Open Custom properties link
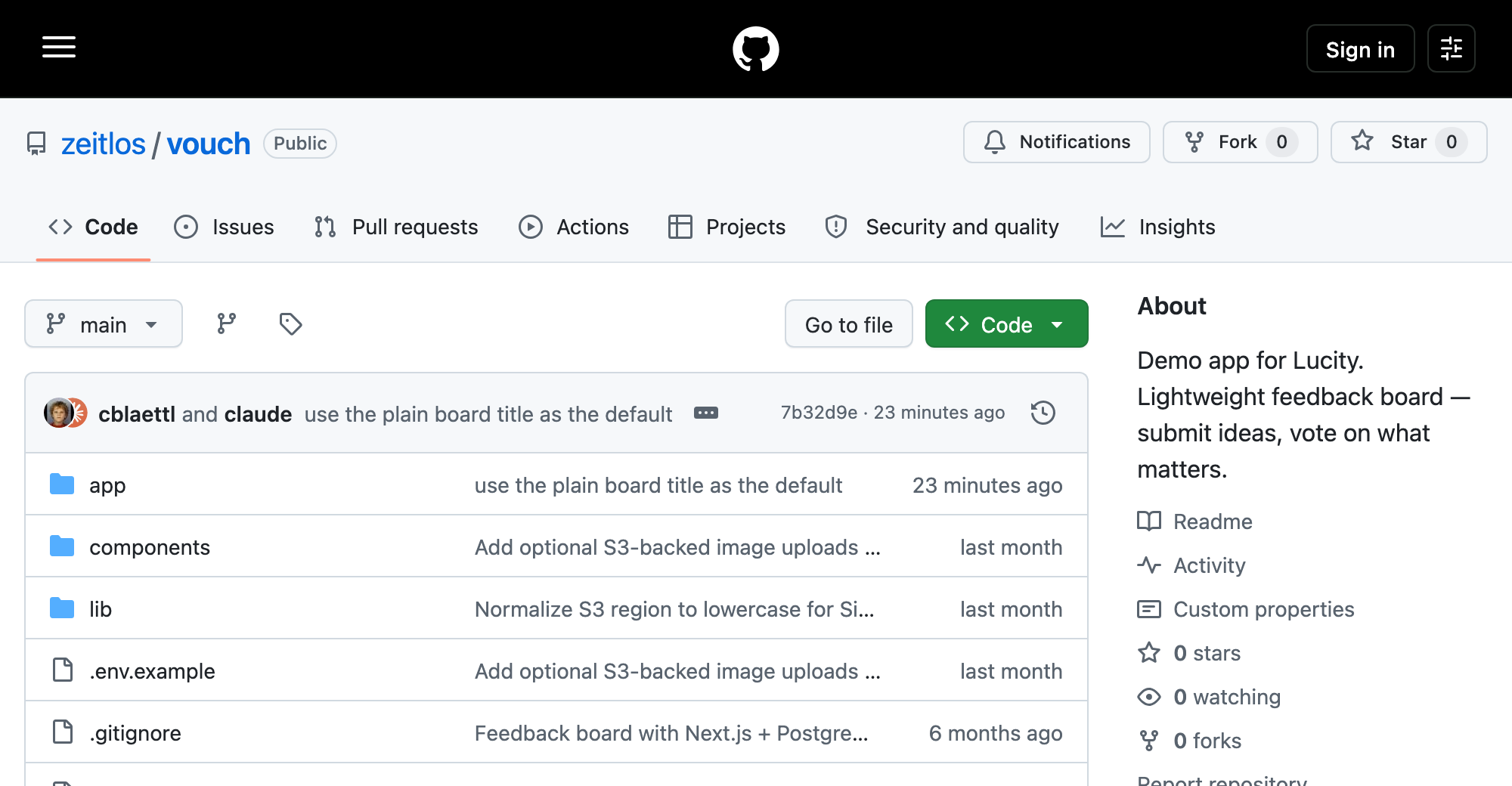The image size is (1512, 786). click(1263, 609)
